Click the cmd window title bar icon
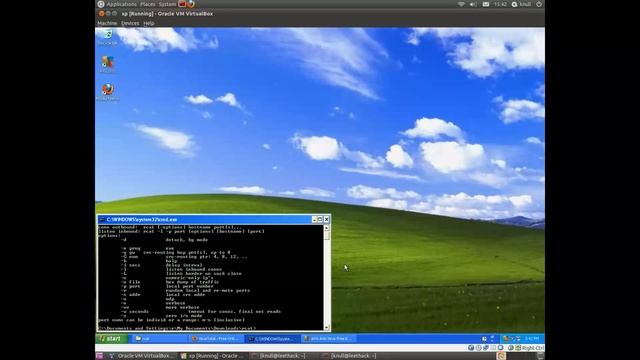Image resolution: width=640 pixels, height=360 pixels. [x=102, y=220]
